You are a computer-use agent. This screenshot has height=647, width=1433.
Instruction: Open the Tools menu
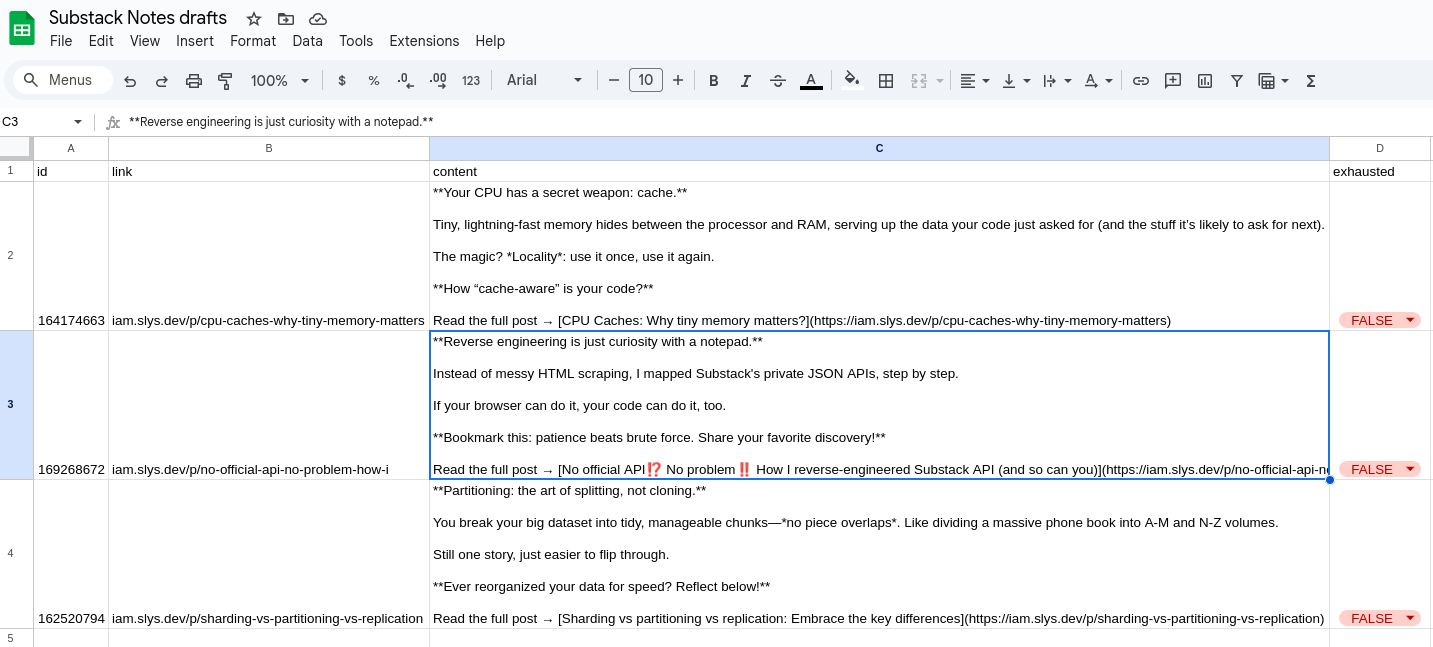356,41
